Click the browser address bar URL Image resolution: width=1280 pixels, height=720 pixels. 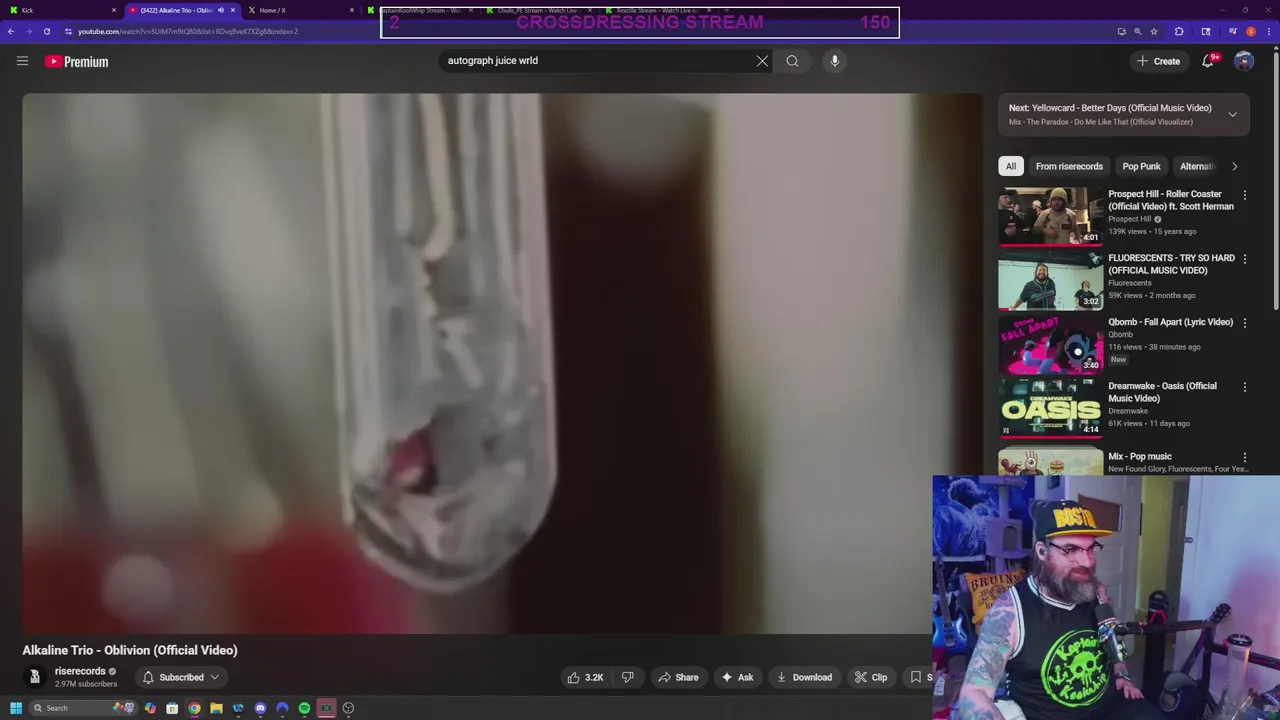[x=188, y=31]
